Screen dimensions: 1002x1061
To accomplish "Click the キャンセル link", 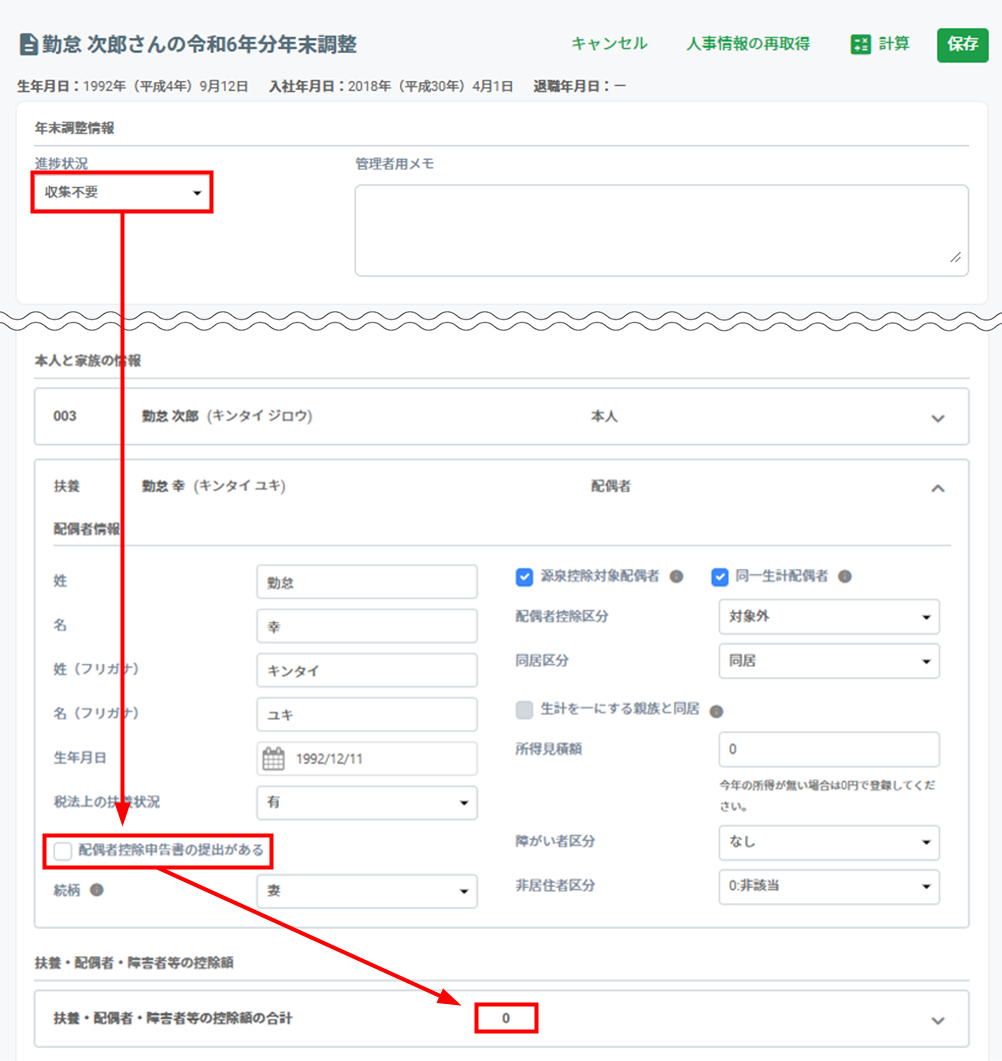I will (609, 44).
